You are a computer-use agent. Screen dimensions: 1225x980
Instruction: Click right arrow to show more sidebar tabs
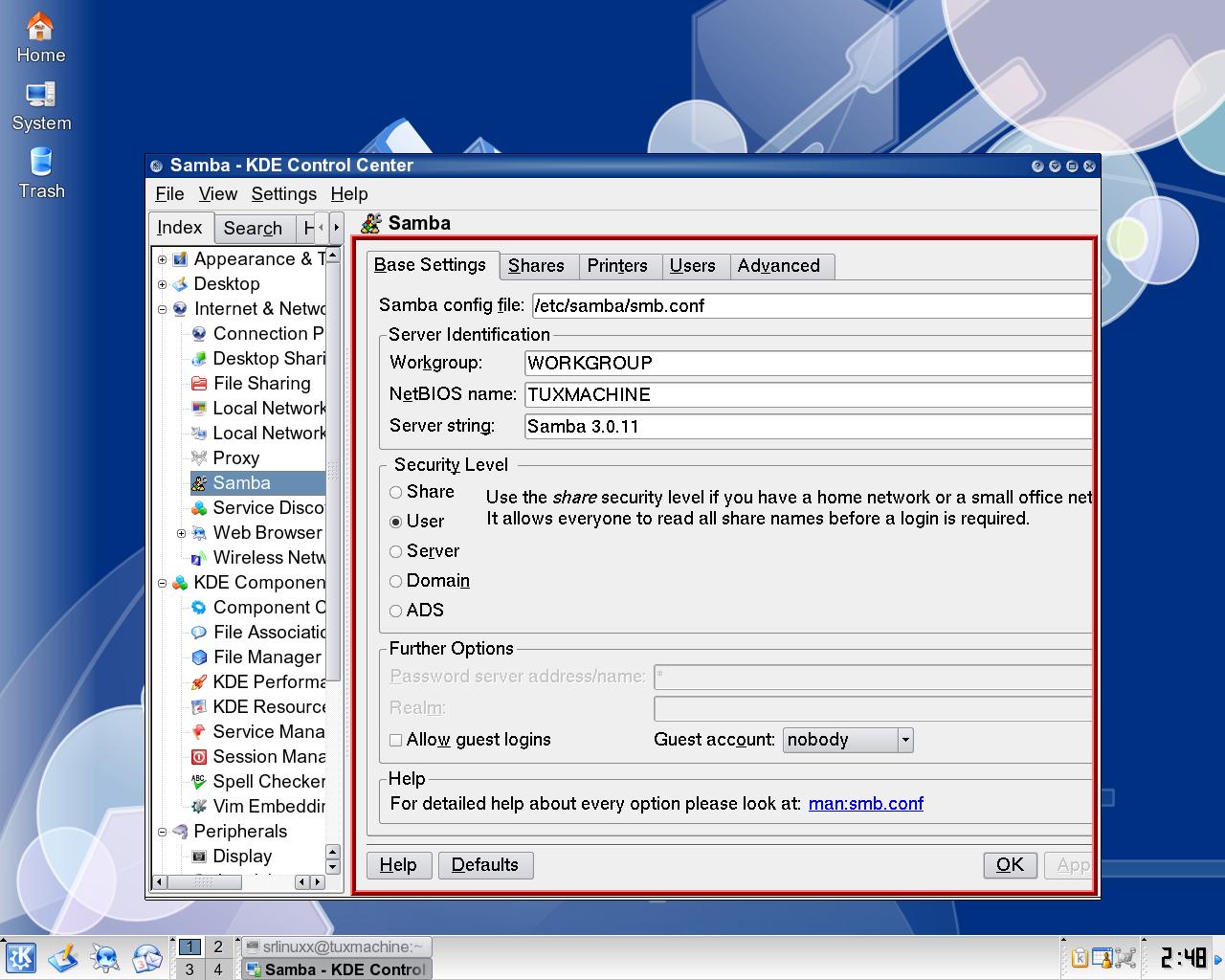(336, 228)
